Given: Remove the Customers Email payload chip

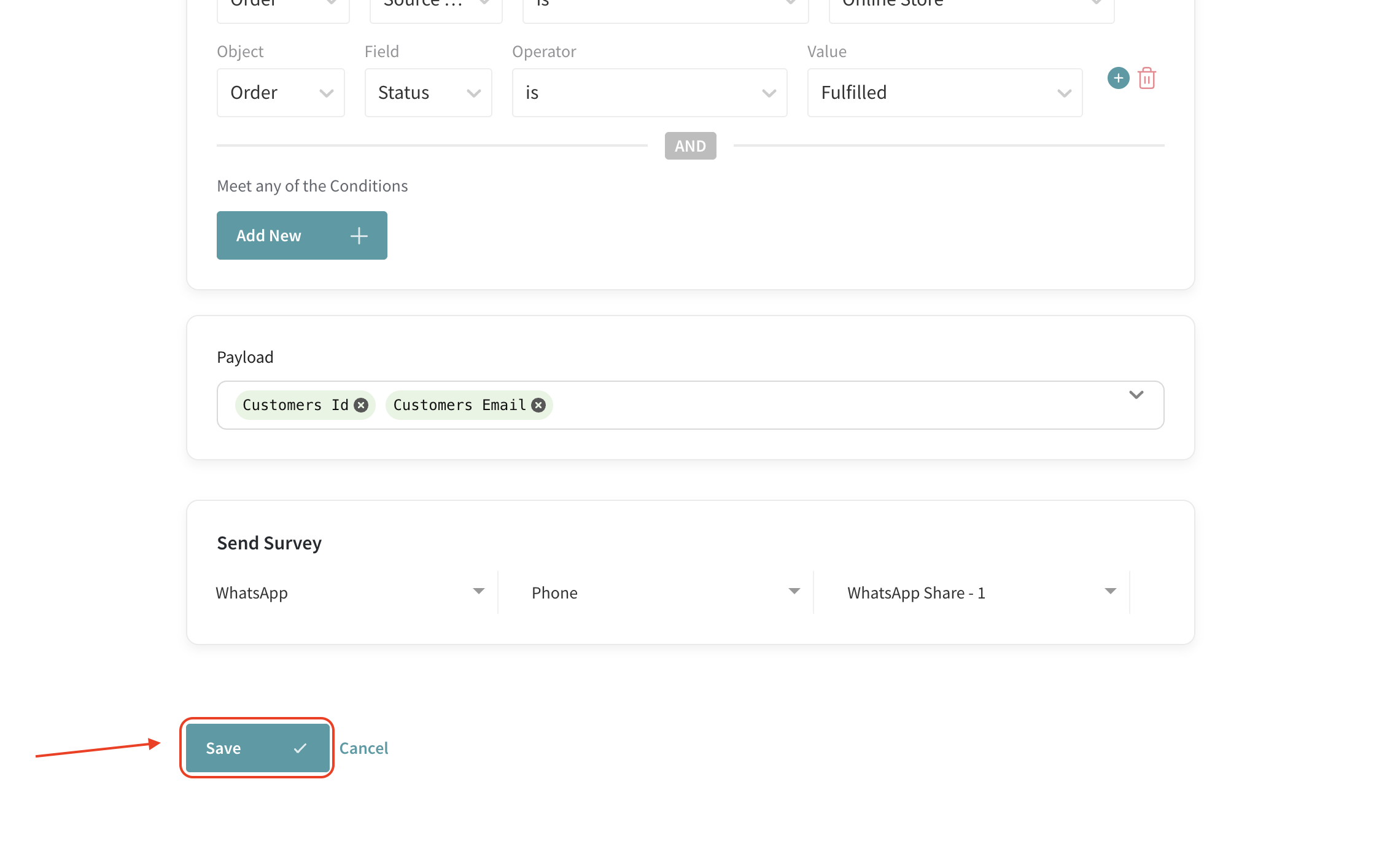Looking at the screenshot, I should pos(538,405).
